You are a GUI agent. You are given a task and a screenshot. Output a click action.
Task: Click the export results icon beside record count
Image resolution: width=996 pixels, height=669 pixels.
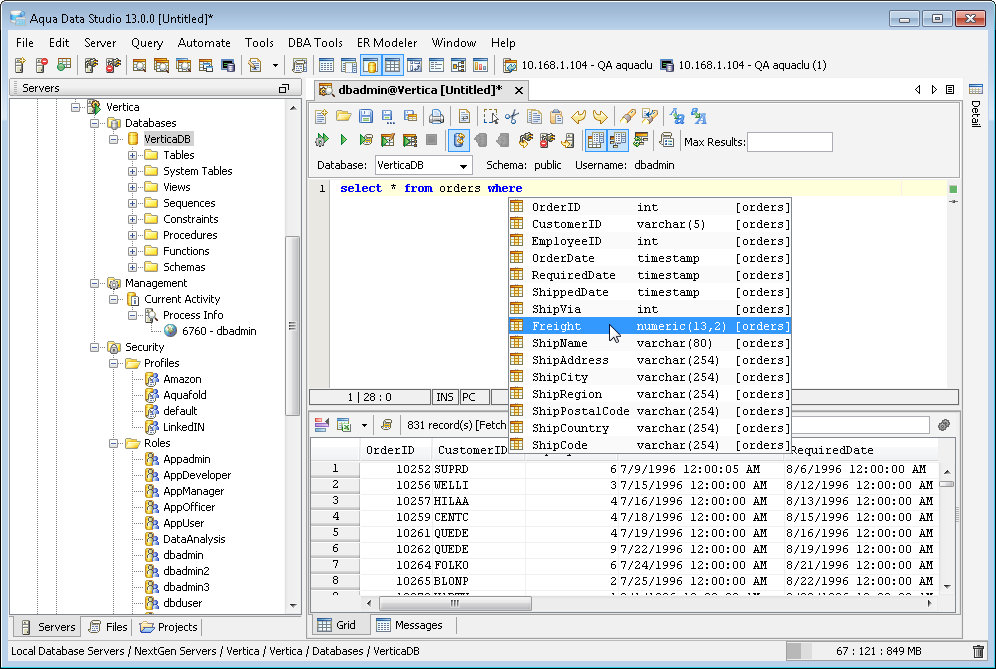coord(344,425)
